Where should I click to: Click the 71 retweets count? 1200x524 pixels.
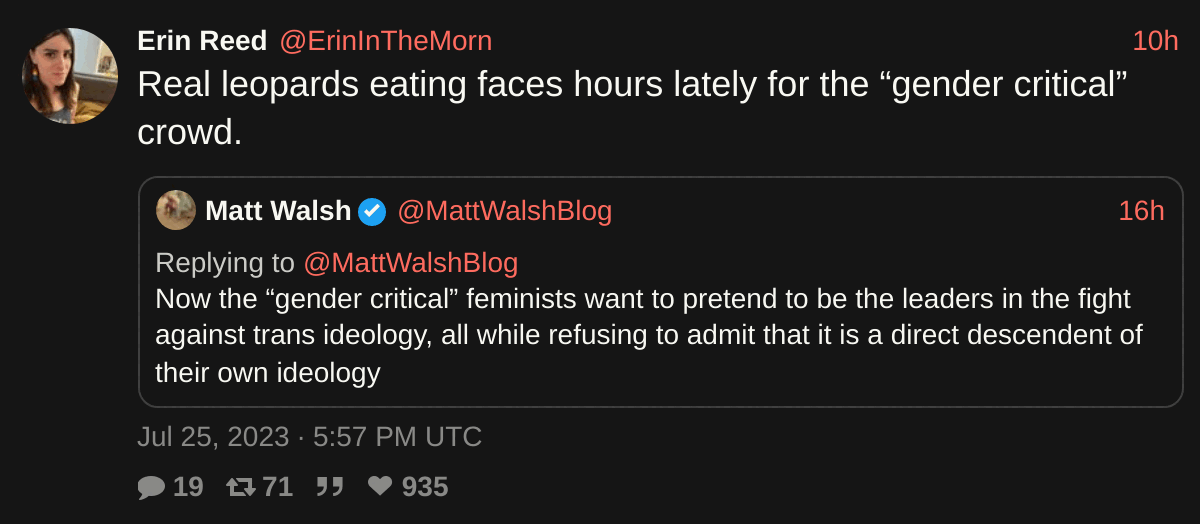277,487
